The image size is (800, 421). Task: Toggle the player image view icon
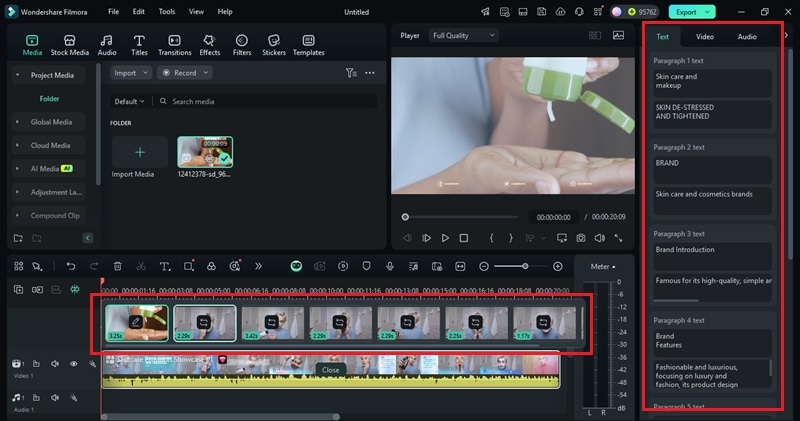(x=618, y=35)
